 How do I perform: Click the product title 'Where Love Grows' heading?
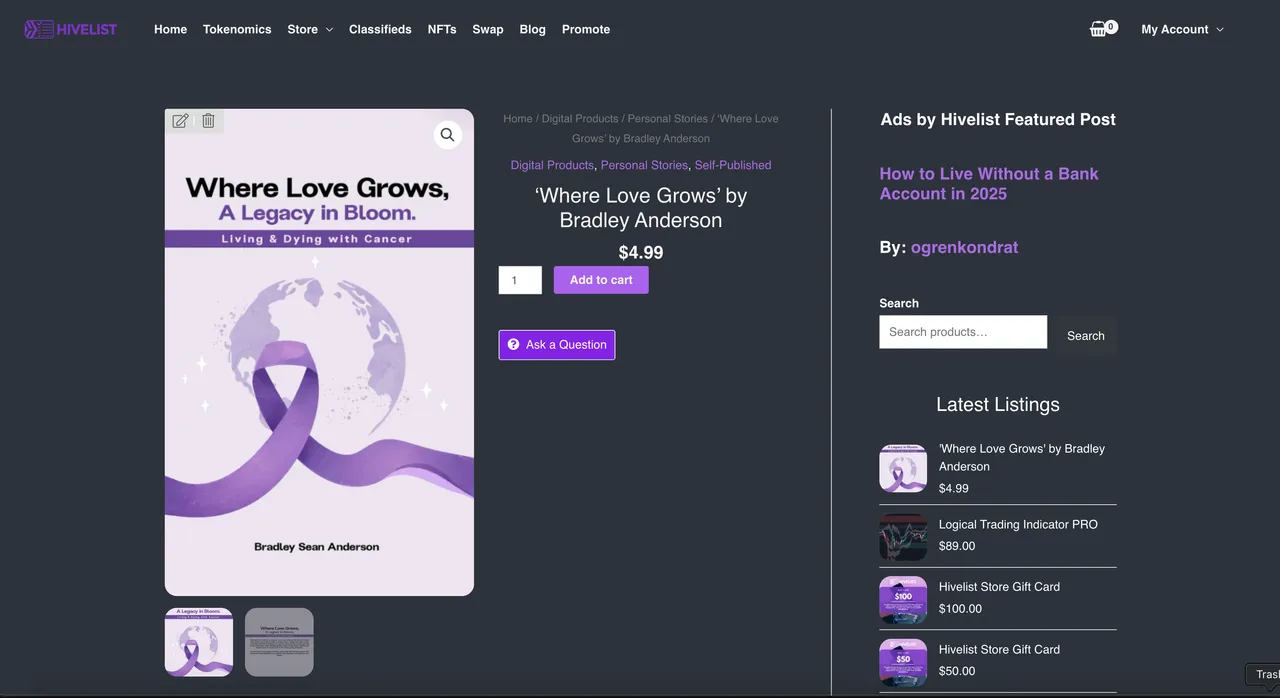(x=641, y=208)
